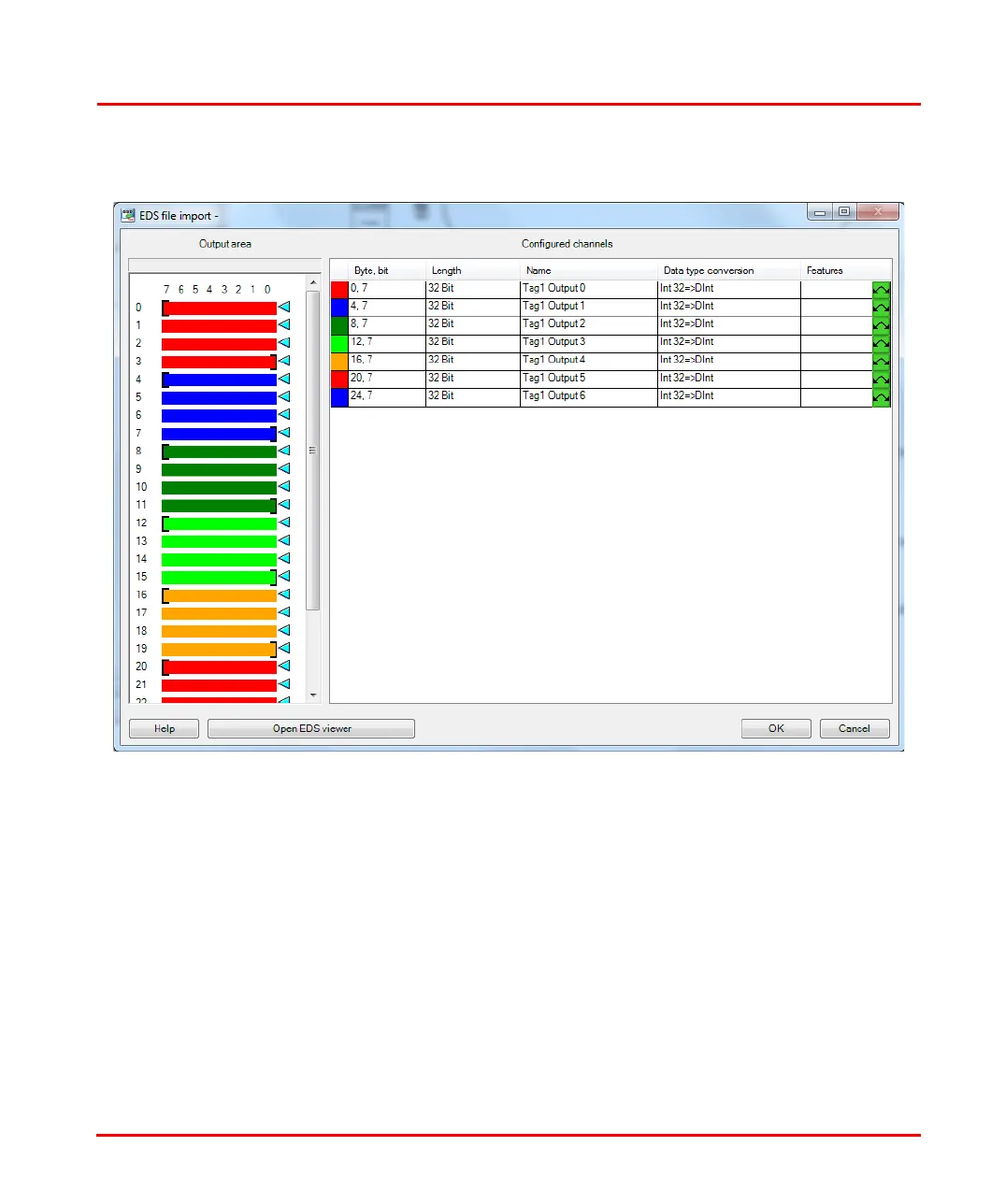991x1204 pixels.
Task: Click the output area scrollbar down arrow
Action: pos(313,695)
